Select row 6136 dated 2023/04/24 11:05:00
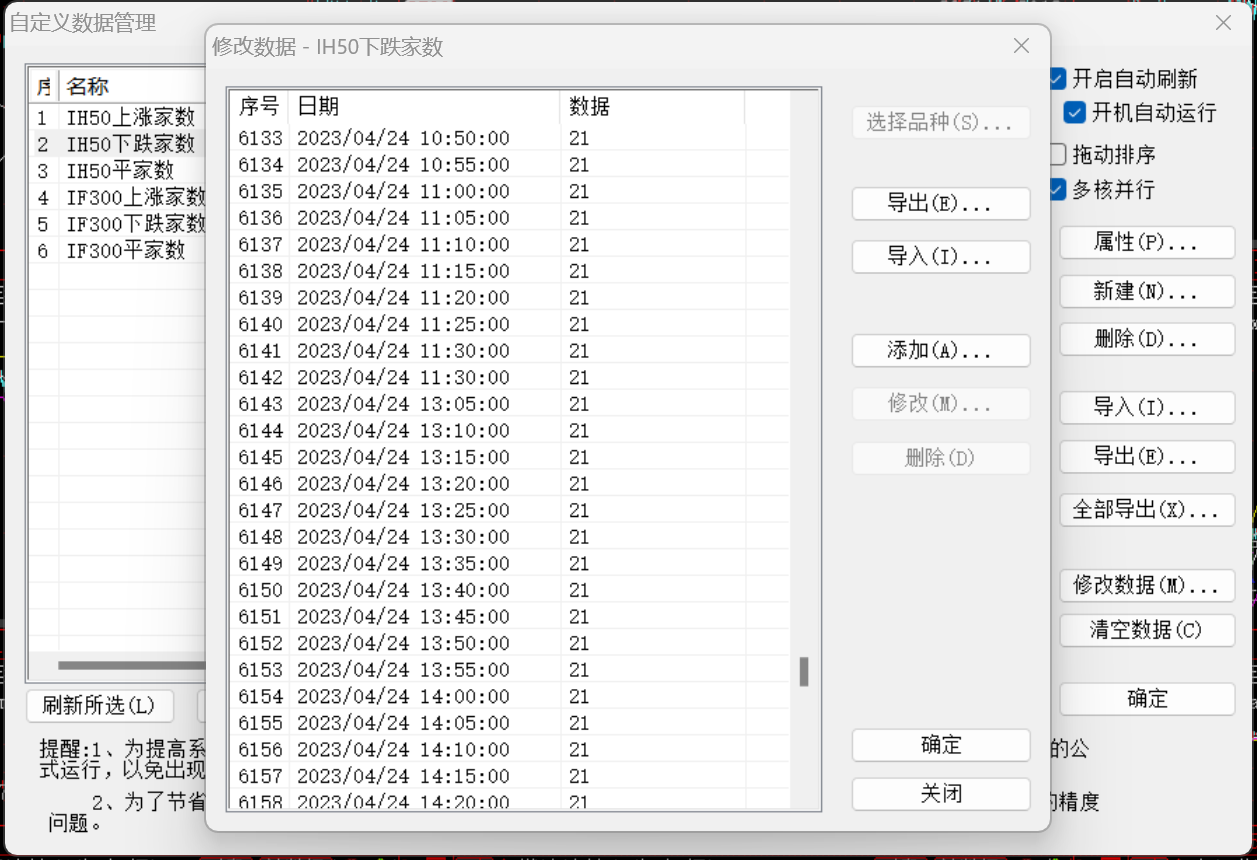This screenshot has width=1257, height=860. click(x=509, y=218)
